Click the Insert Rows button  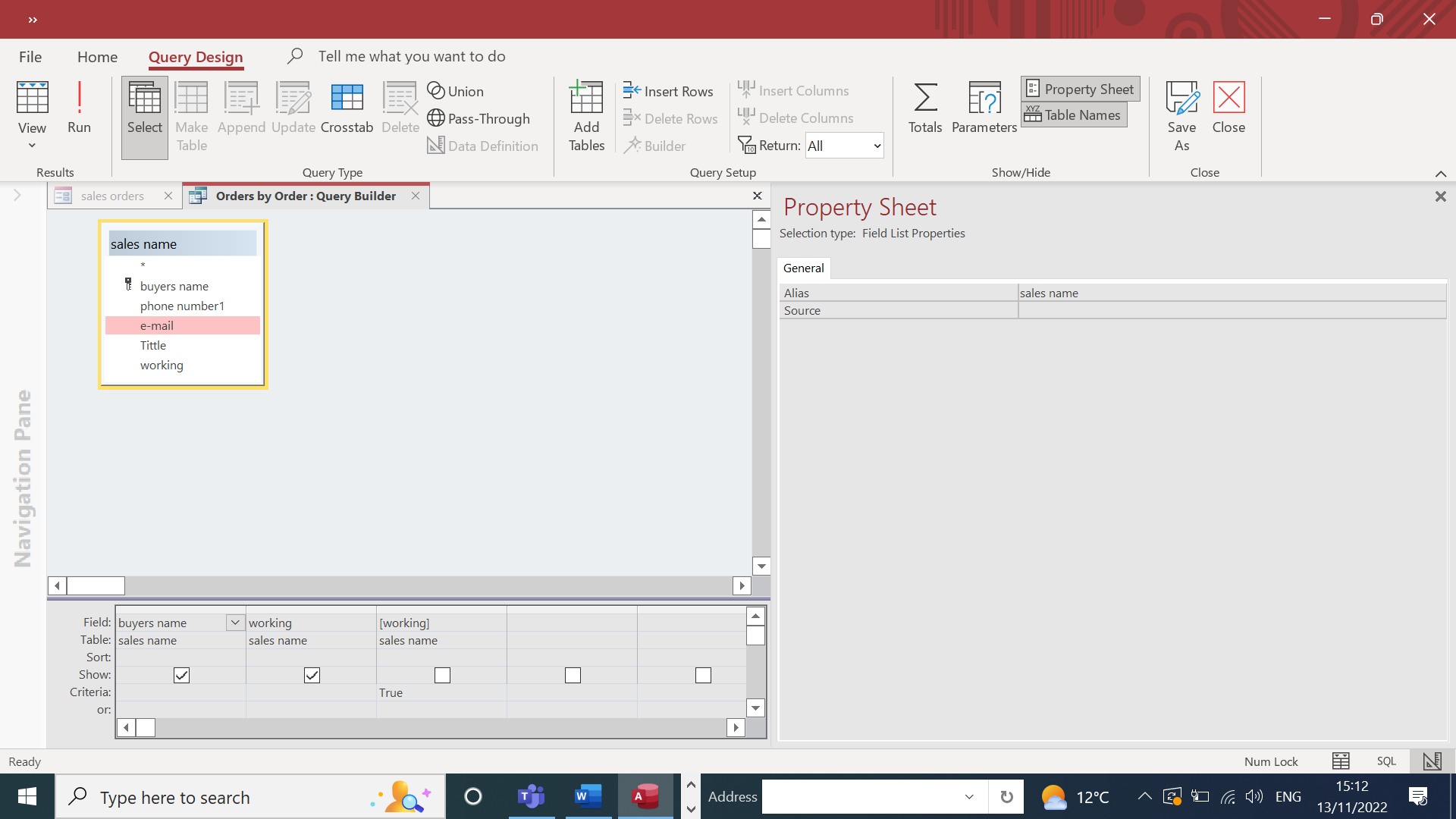click(x=668, y=91)
